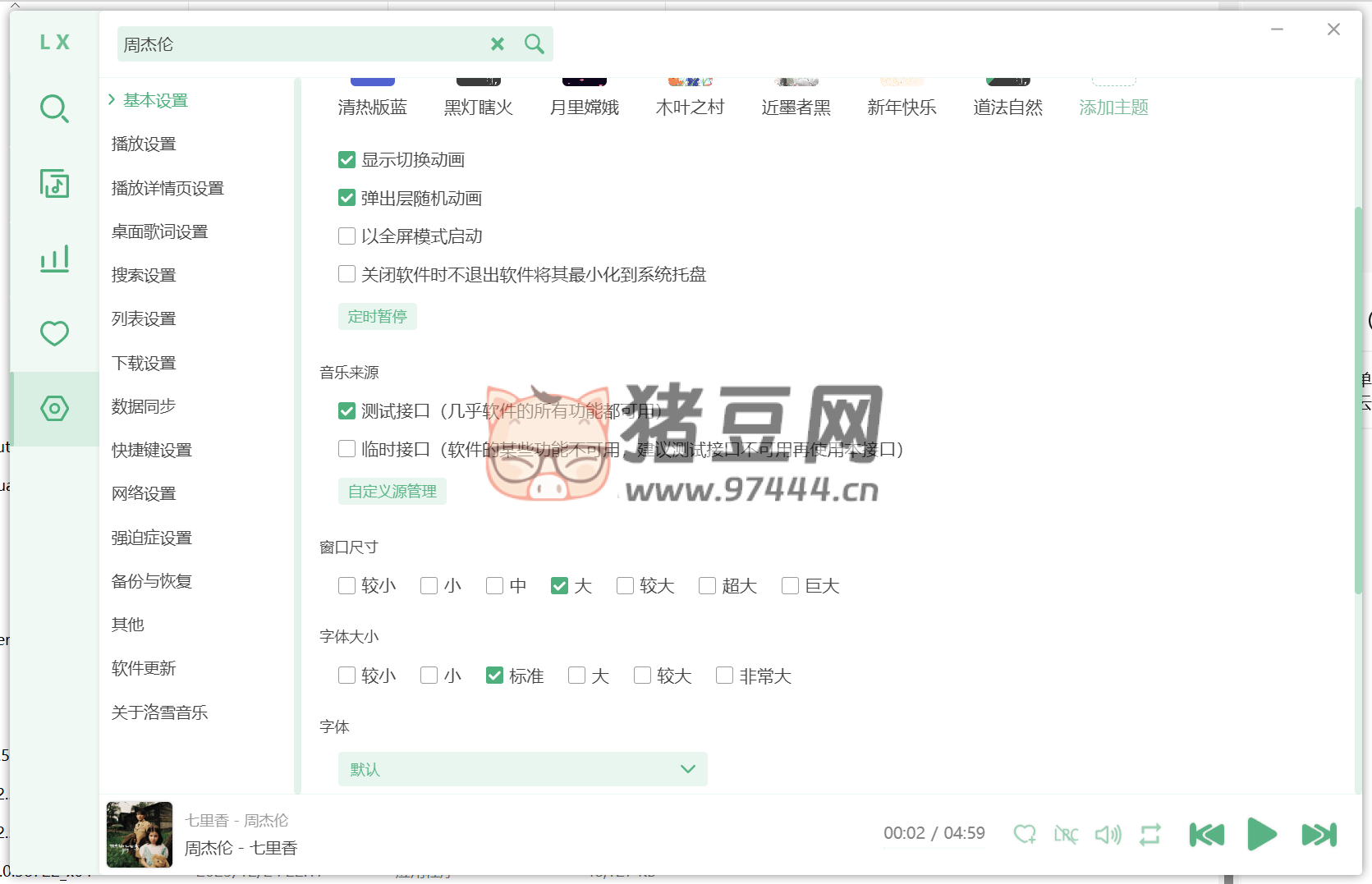Go to 备份与恢复 section

pyautogui.click(x=152, y=581)
